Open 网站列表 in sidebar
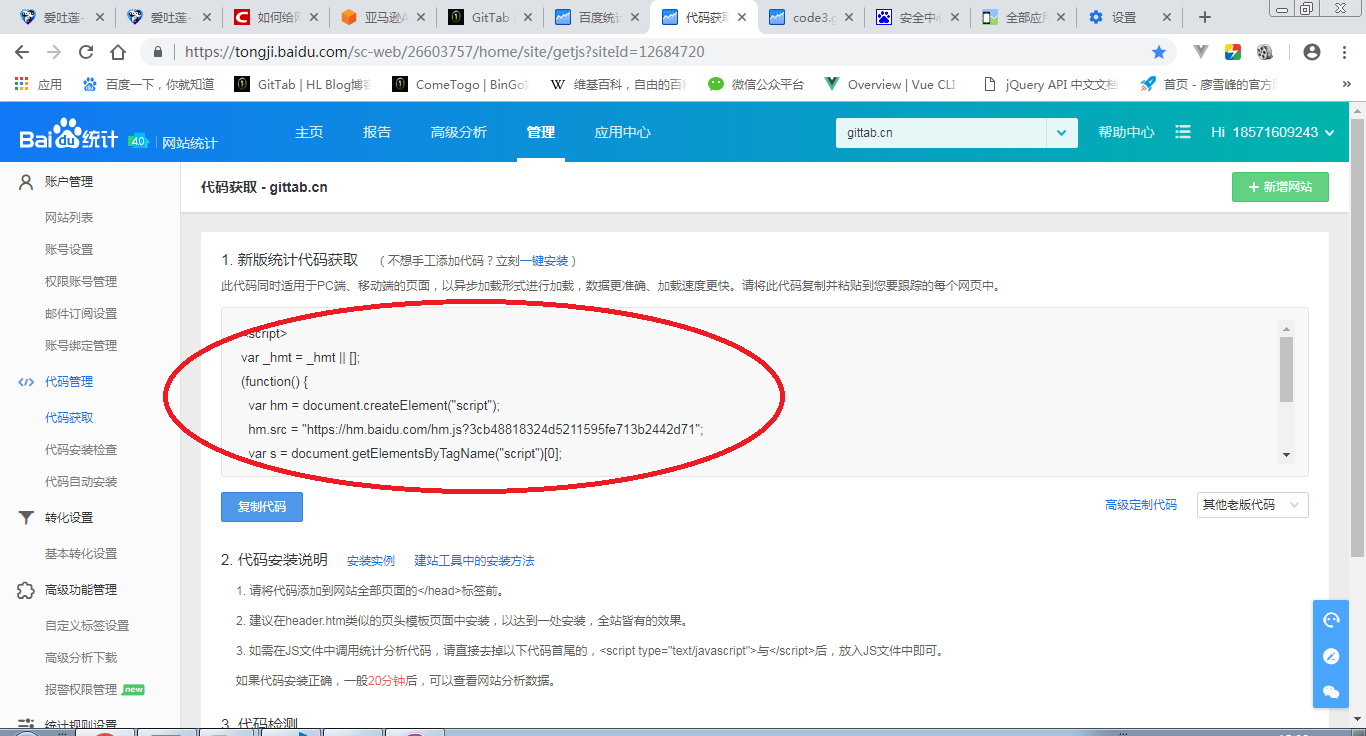This screenshot has height=736, width=1366. (69, 217)
